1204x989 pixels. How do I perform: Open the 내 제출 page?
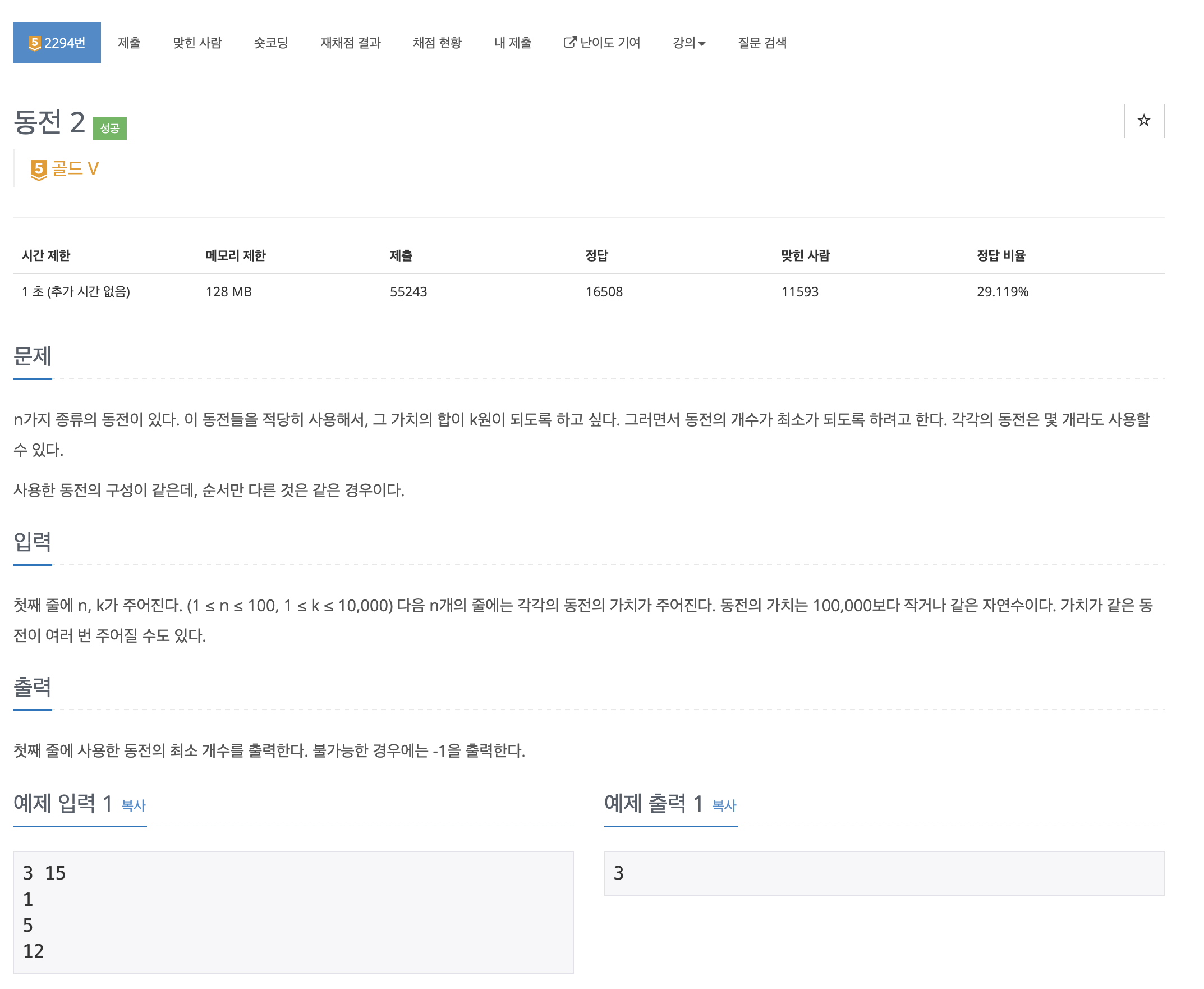tap(512, 42)
